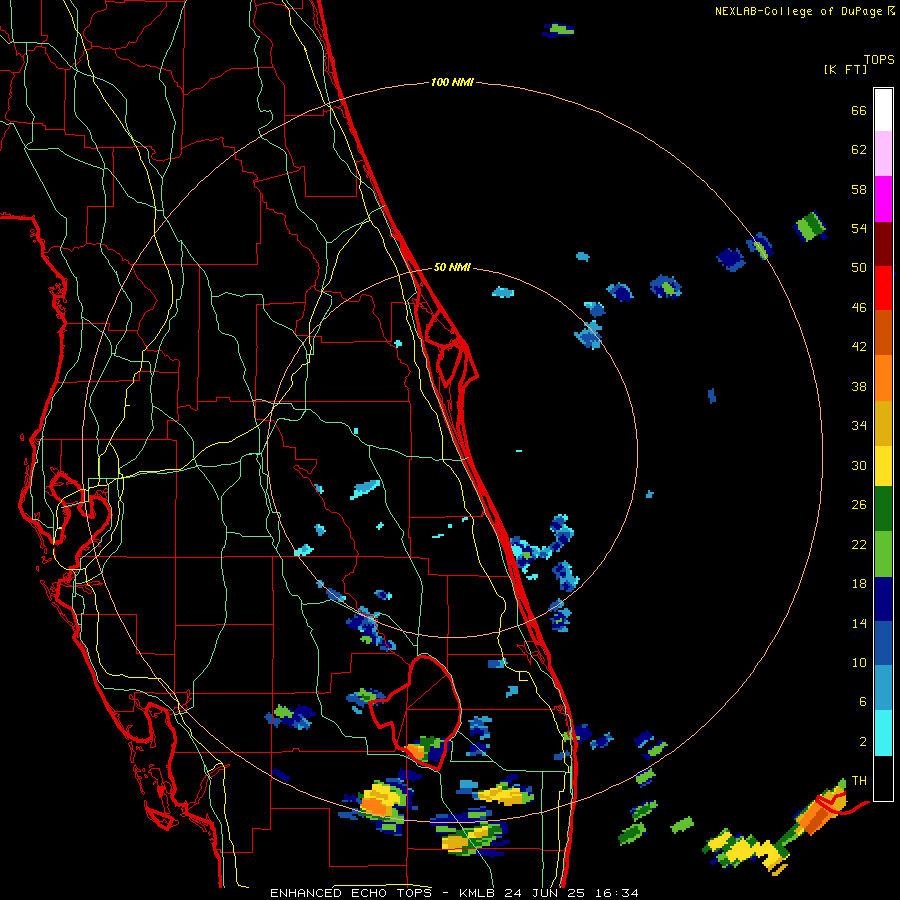Click the legend value 30

tap(859, 465)
